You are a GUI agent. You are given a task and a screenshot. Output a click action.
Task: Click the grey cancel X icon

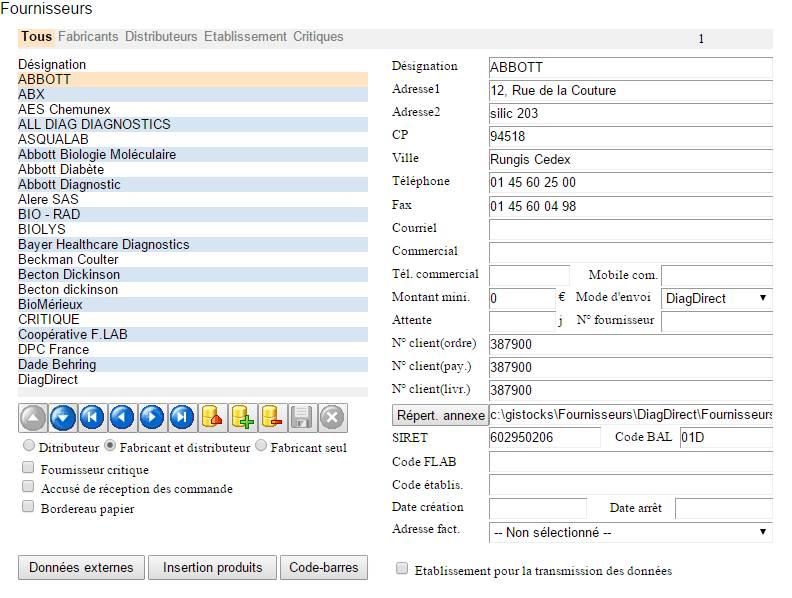(x=332, y=418)
